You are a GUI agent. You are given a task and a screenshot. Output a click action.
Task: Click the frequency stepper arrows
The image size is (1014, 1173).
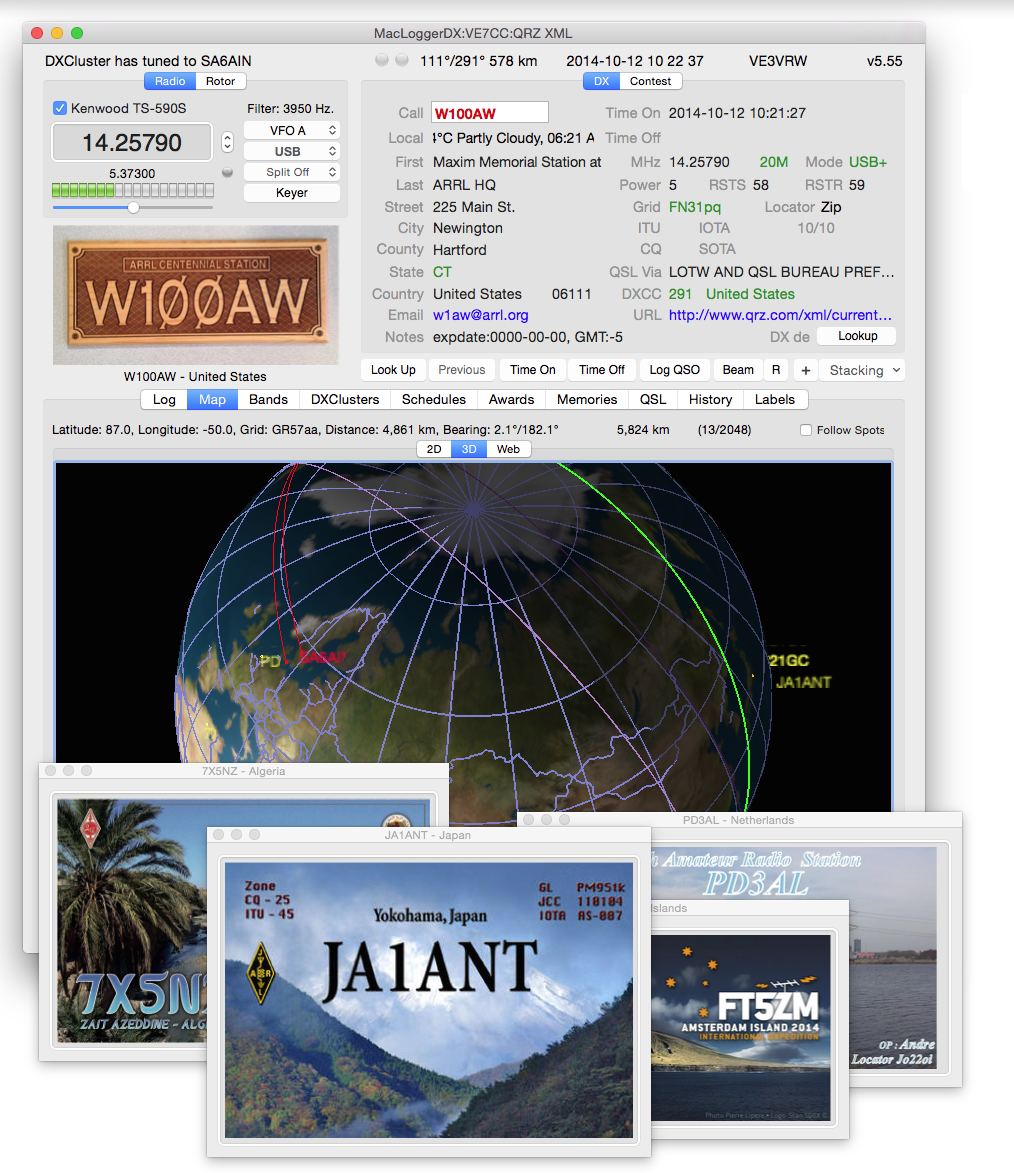(227, 142)
